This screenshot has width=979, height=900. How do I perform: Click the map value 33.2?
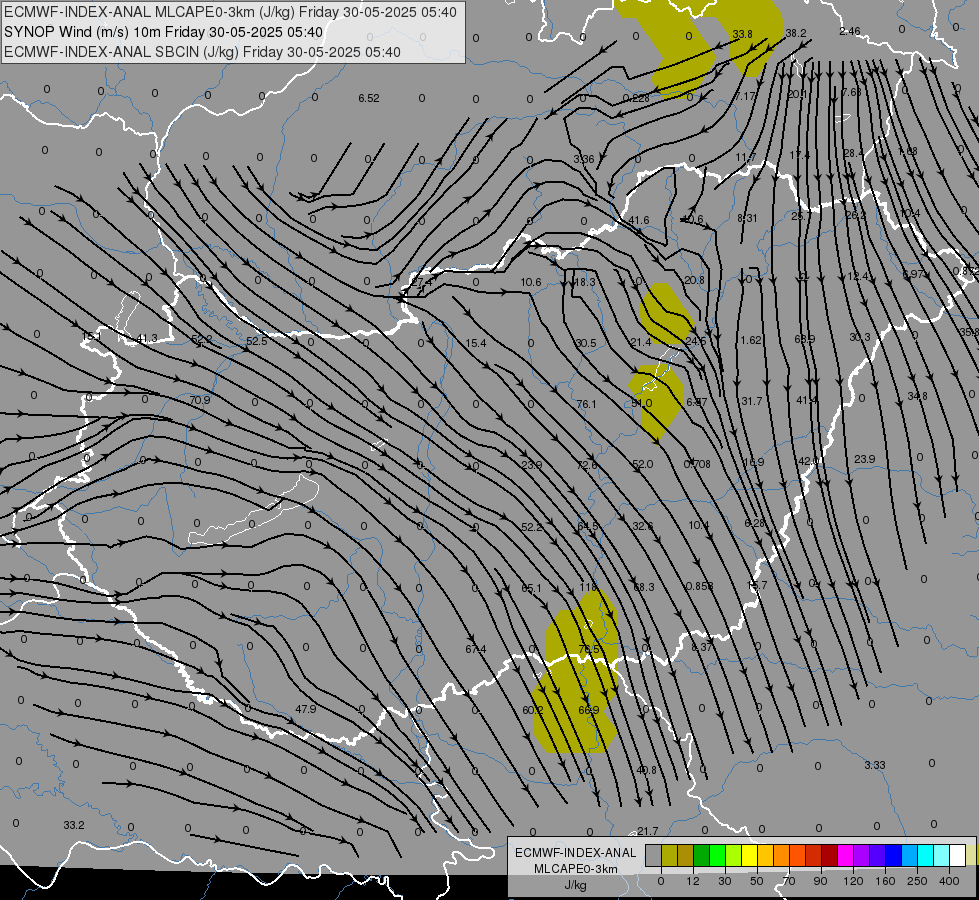[x=74, y=825]
